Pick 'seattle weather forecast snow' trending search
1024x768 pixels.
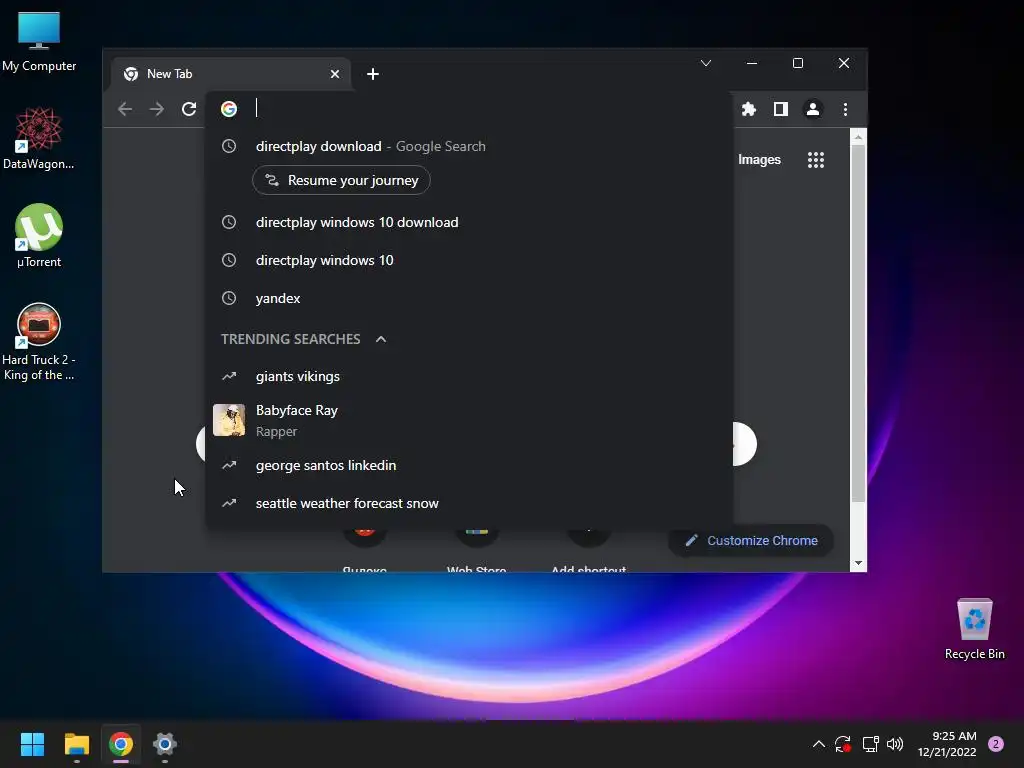click(470, 503)
